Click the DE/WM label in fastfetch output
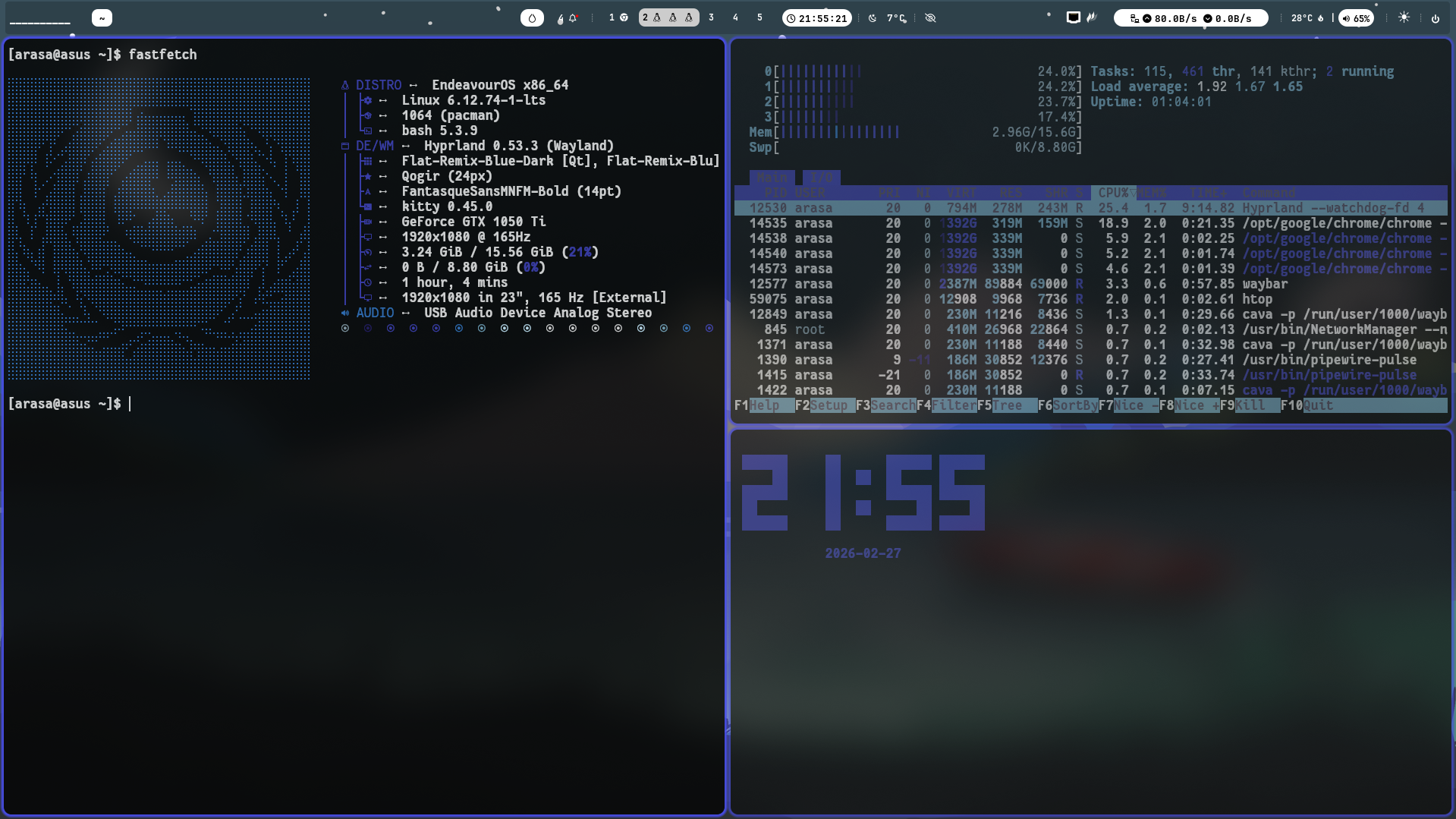1456x819 pixels. pos(375,146)
